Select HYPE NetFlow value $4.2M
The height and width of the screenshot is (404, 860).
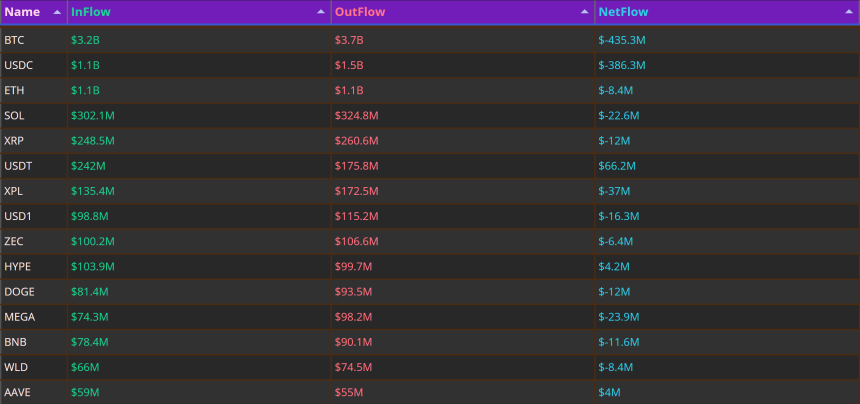pyautogui.click(x=614, y=267)
